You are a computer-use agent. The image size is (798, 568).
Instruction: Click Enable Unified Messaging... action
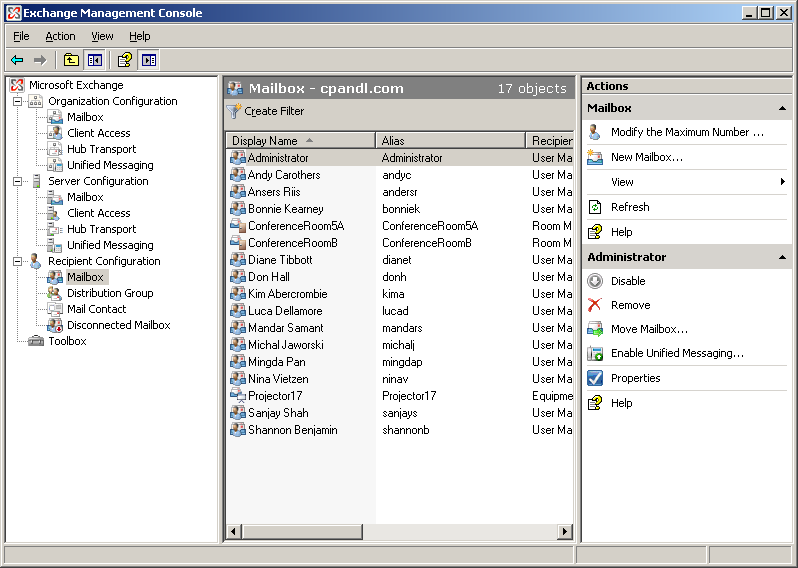click(x=677, y=353)
